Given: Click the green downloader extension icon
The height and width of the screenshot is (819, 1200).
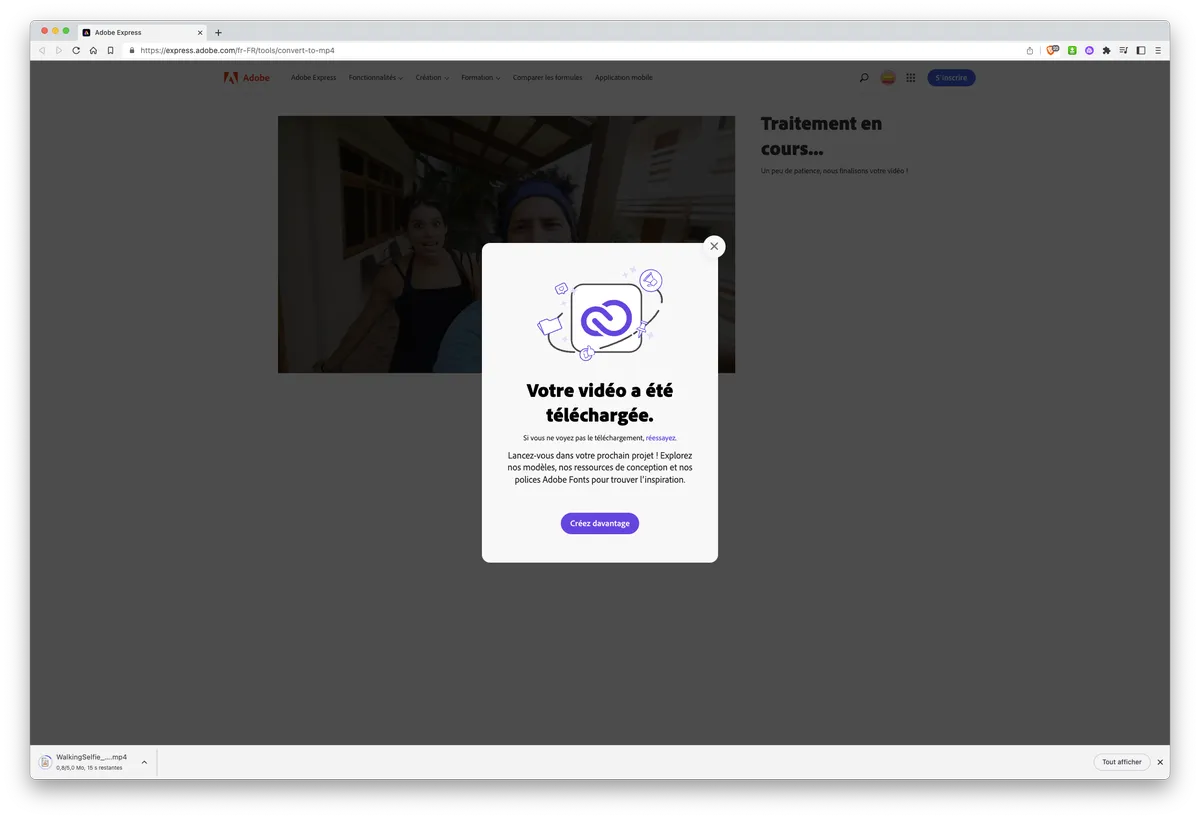Looking at the screenshot, I should 1072,50.
